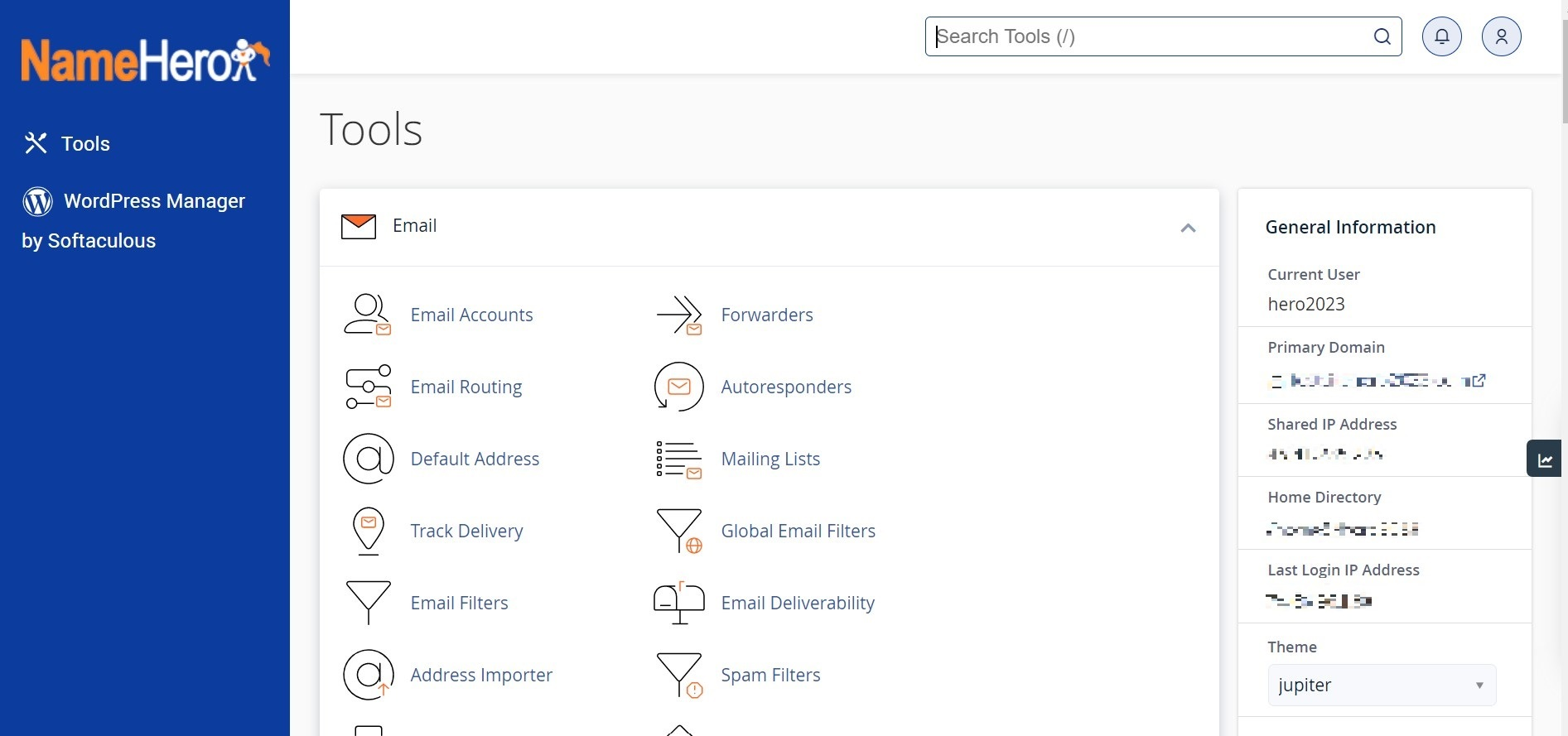Open the Email Accounts link
The image size is (1568, 736).
pyautogui.click(x=471, y=315)
